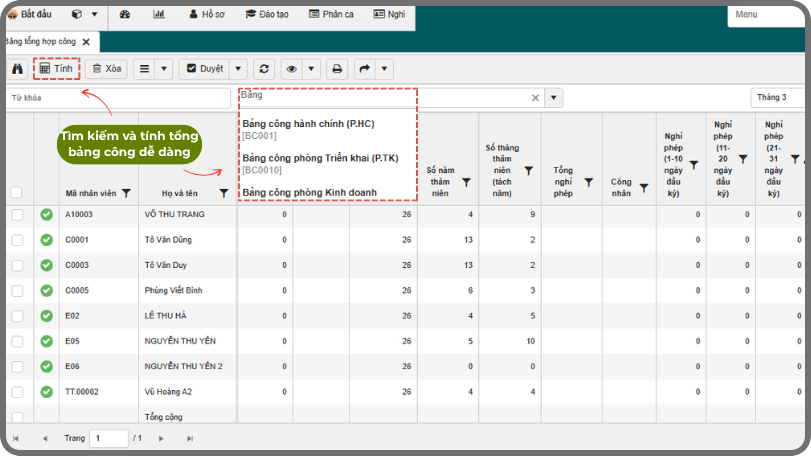Close the Bảng tổng hợp công tab
The width and height of the screenshot is (811, 456).
click(x=86, y=42)
